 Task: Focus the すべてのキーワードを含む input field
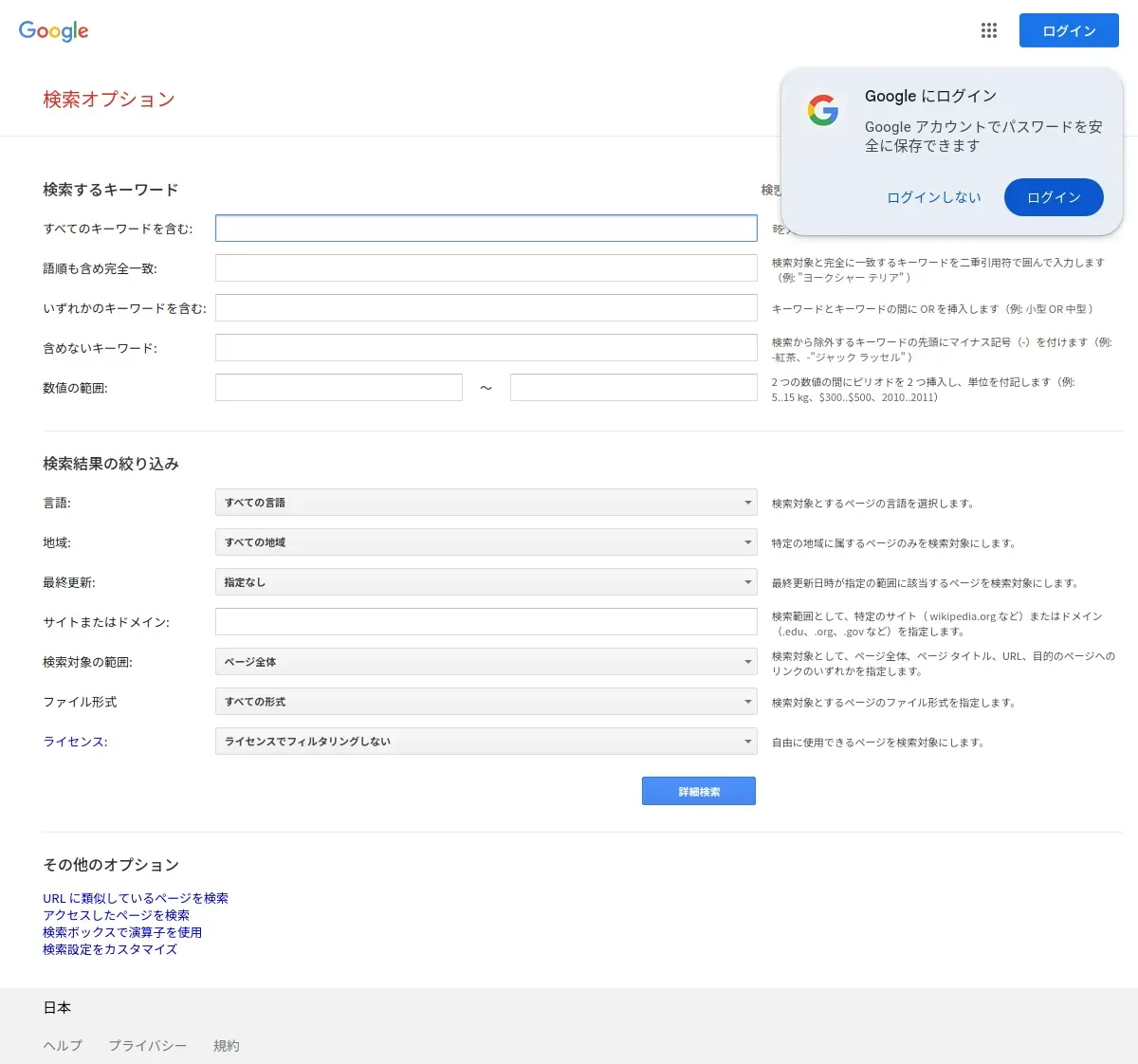(x=486, y=228)
